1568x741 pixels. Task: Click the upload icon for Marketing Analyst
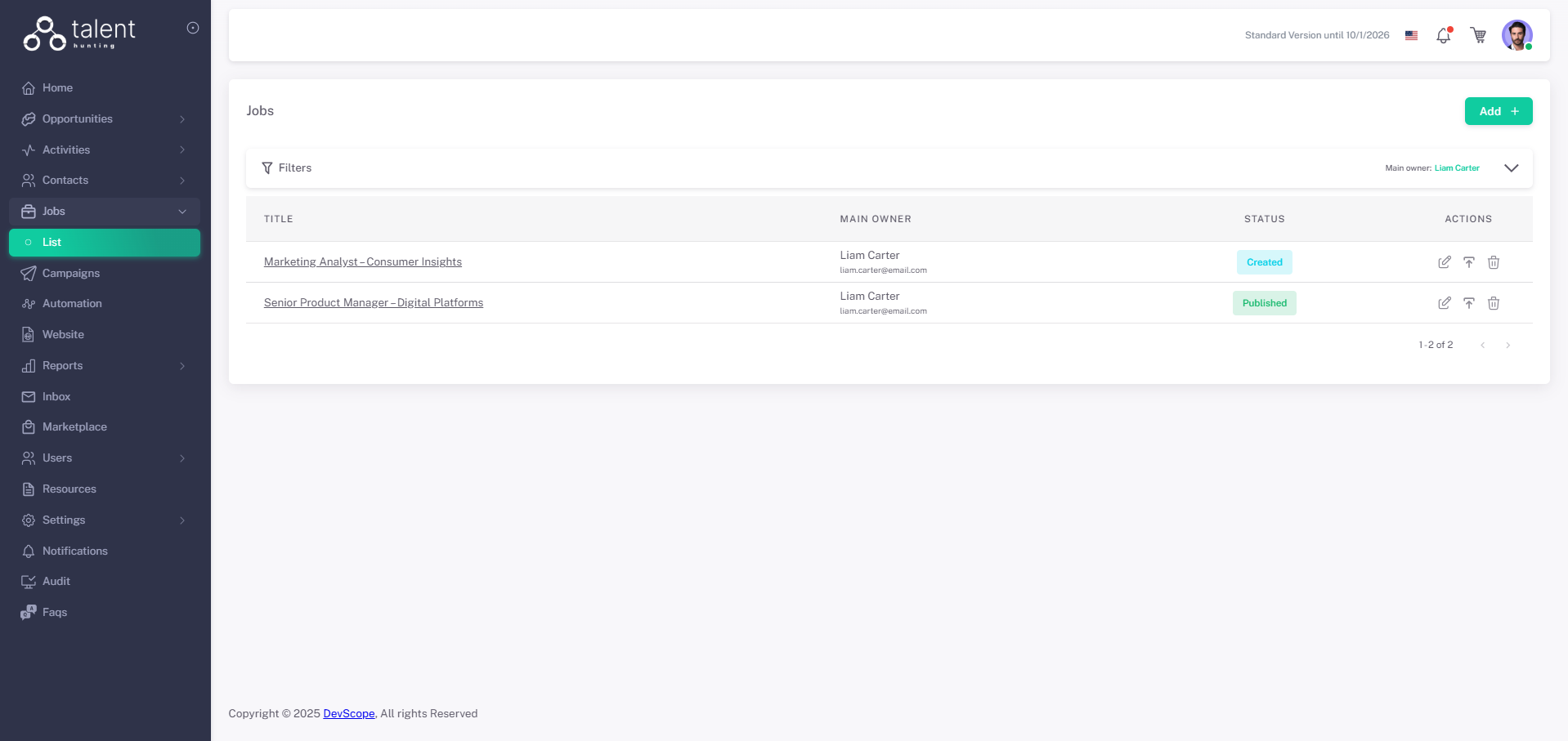tap(1469, 262)
